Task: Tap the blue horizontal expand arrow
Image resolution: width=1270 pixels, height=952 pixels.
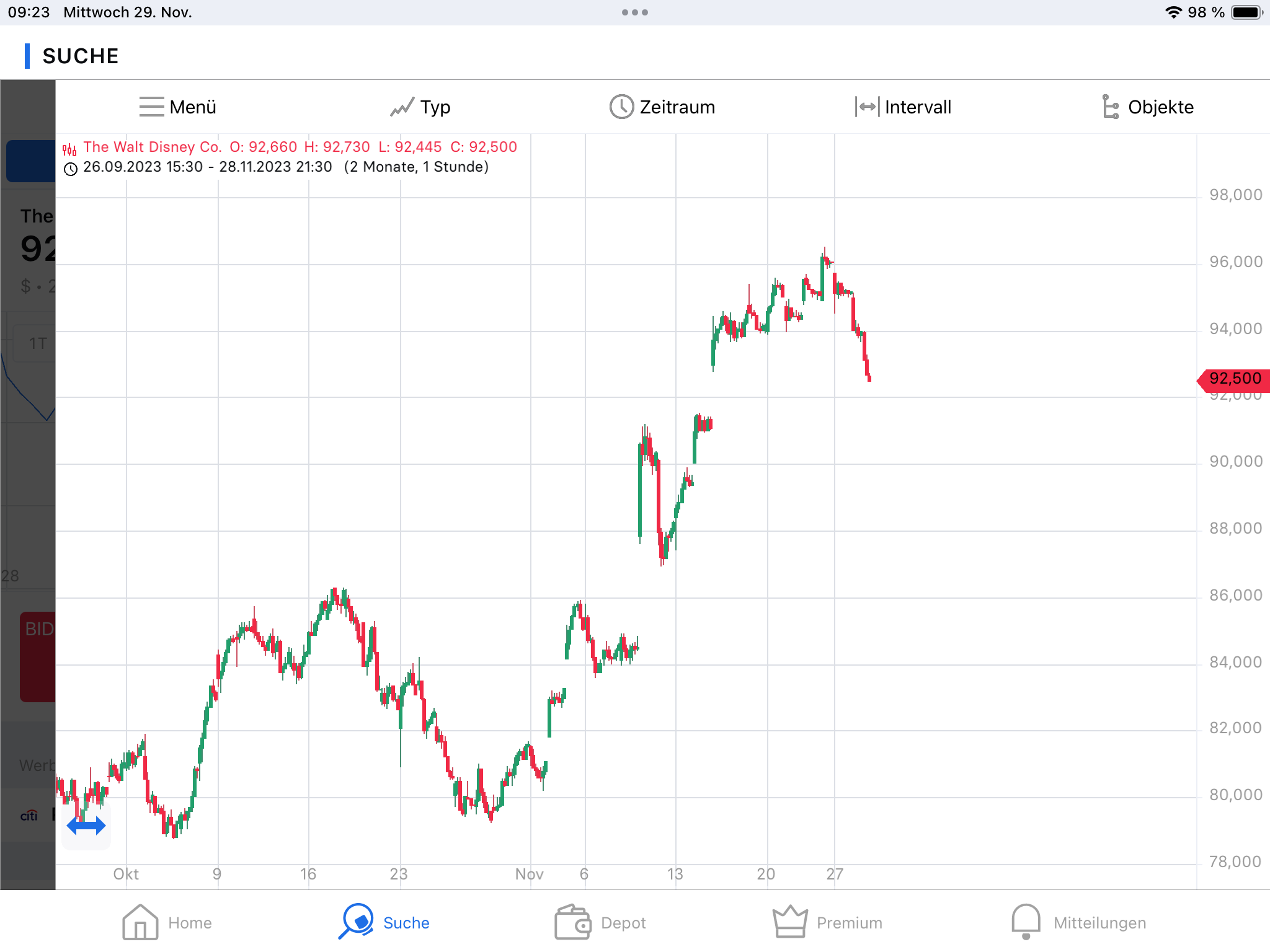Action: click(x=86, y=826)
